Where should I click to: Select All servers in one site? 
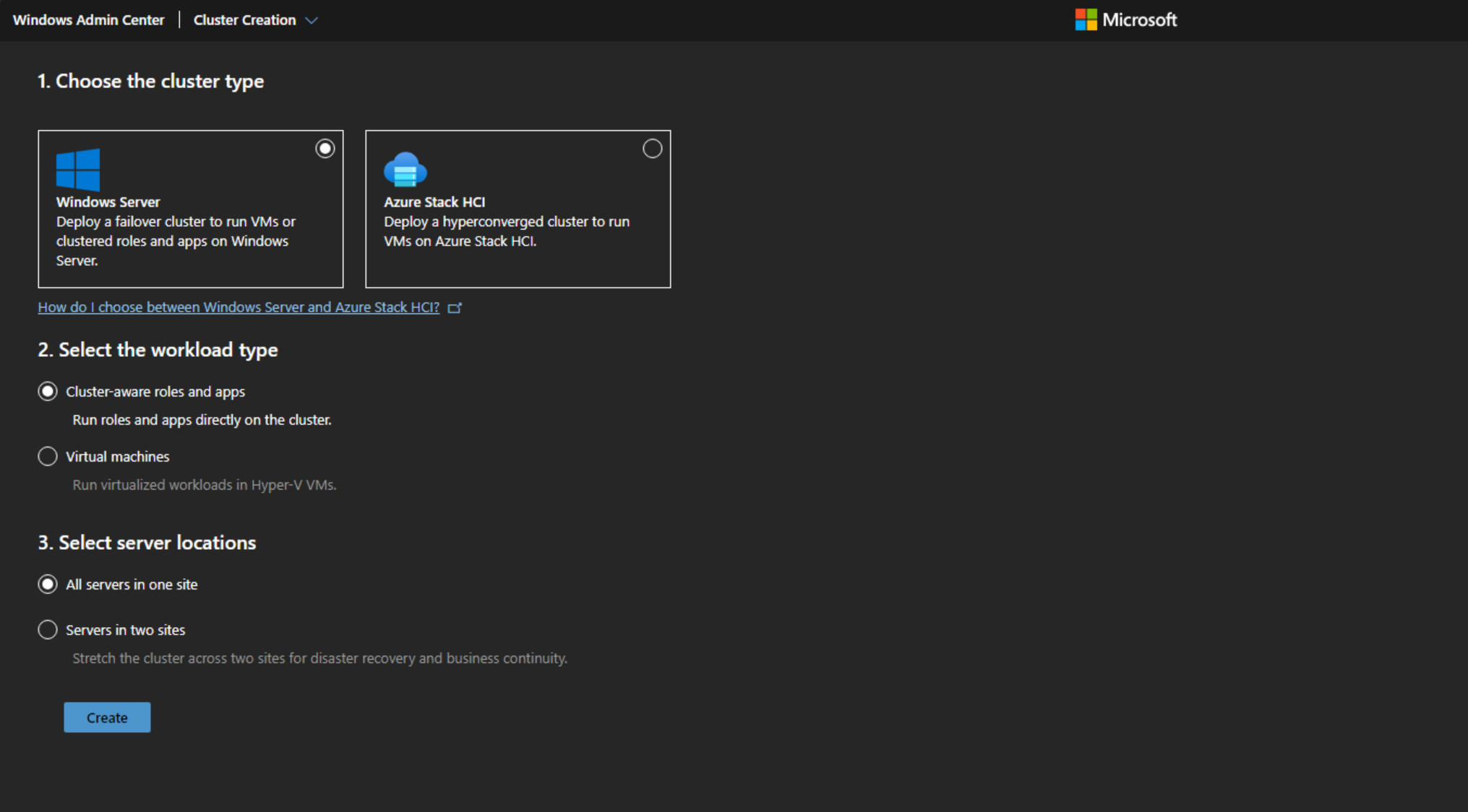click(47, 584)
